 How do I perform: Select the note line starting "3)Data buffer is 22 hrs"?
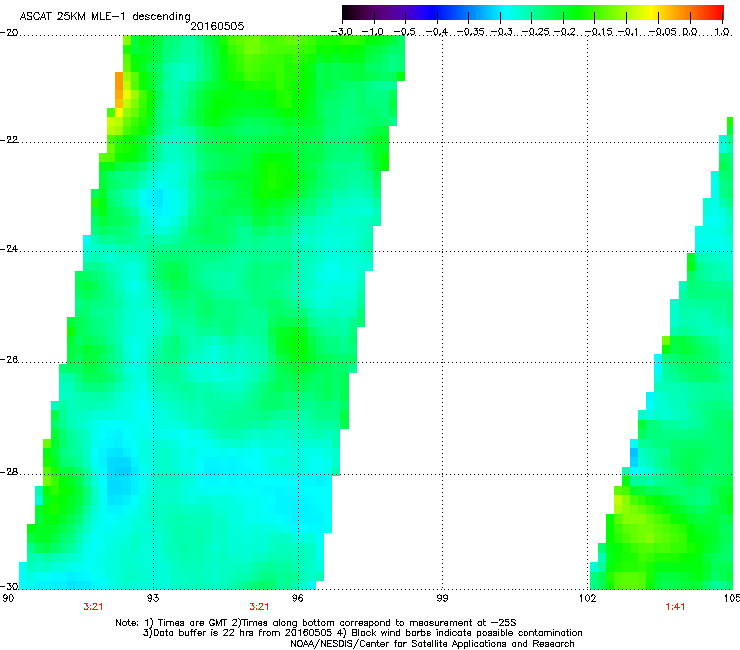click(x=362, y=633)
